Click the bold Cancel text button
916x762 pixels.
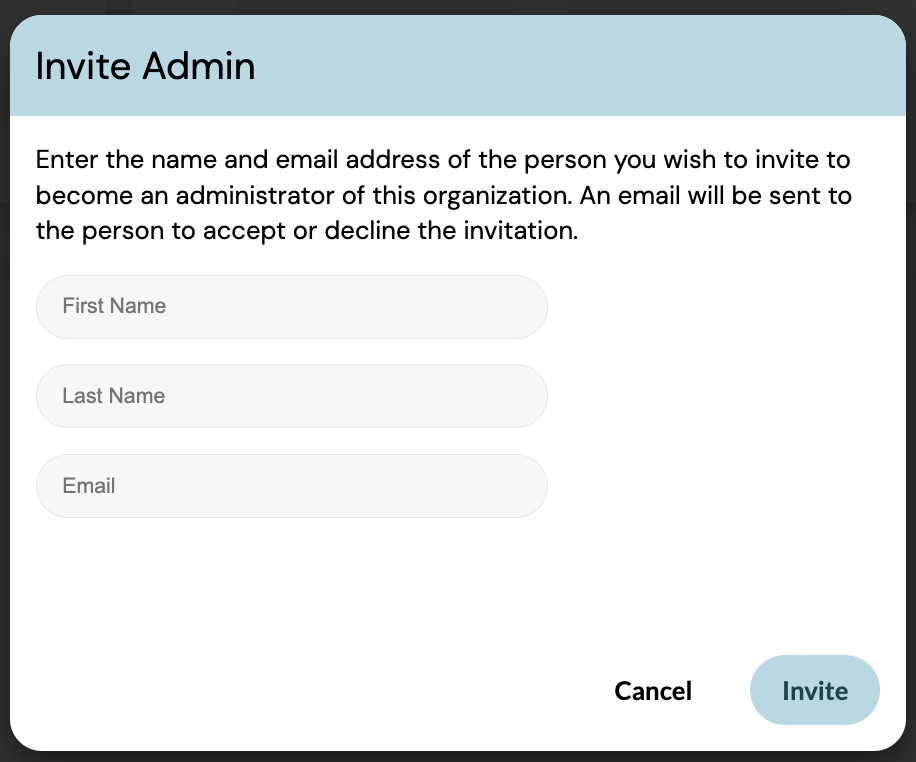coord(653,691)
